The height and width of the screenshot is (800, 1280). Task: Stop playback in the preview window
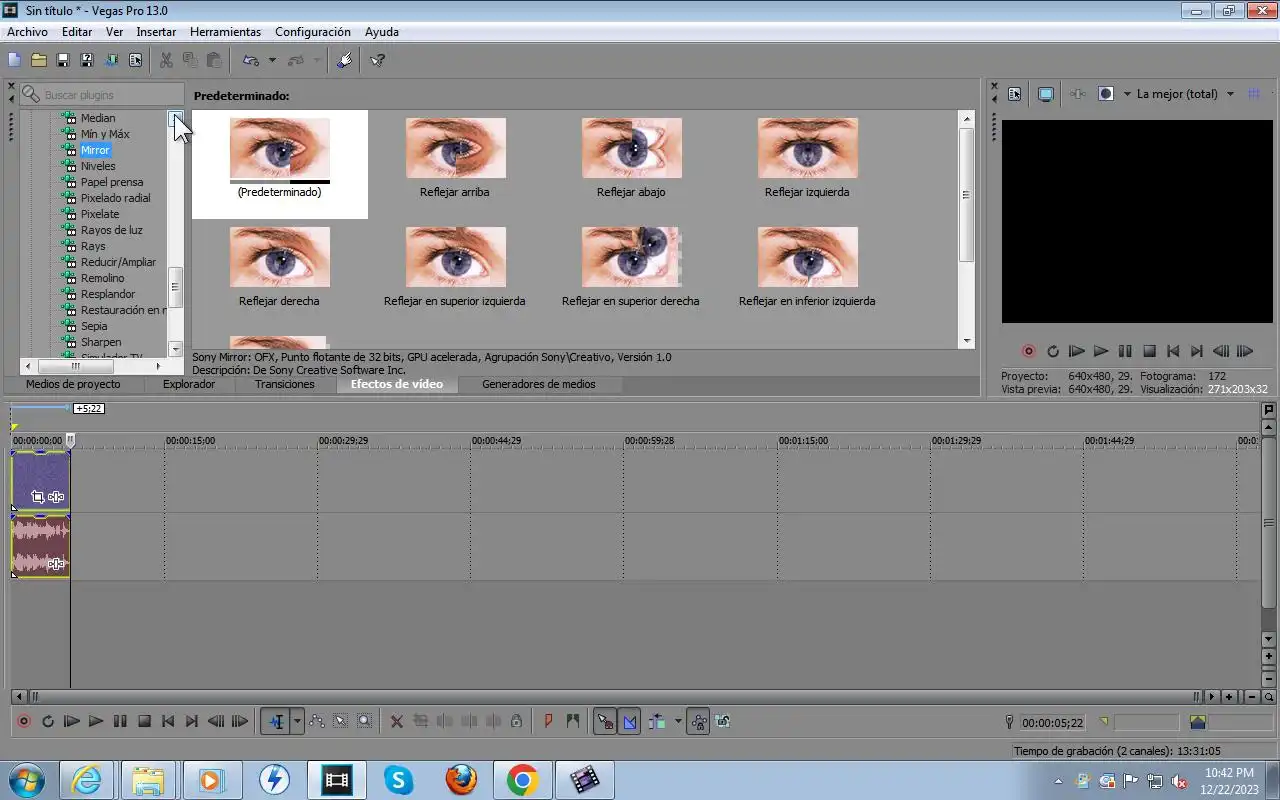pyautogui.click(x=1149, y=351)
